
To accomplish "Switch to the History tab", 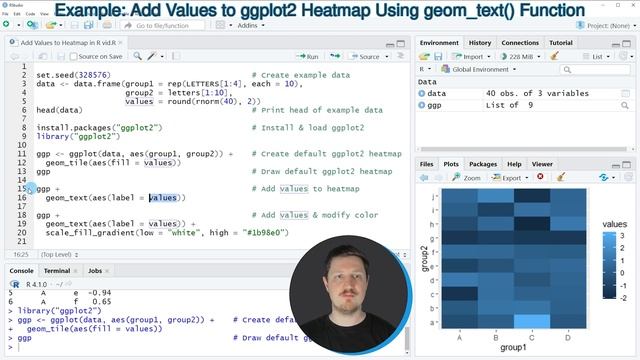I will [x=480, y=42].
